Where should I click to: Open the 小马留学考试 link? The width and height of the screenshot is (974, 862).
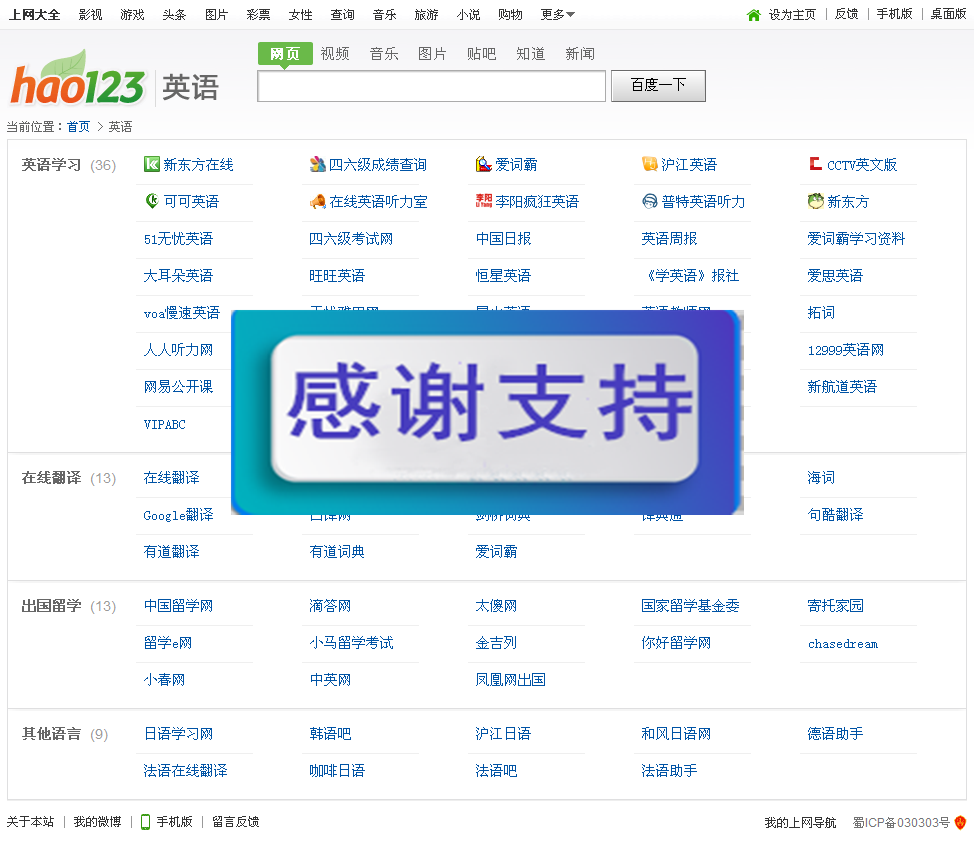pos(351,643)
